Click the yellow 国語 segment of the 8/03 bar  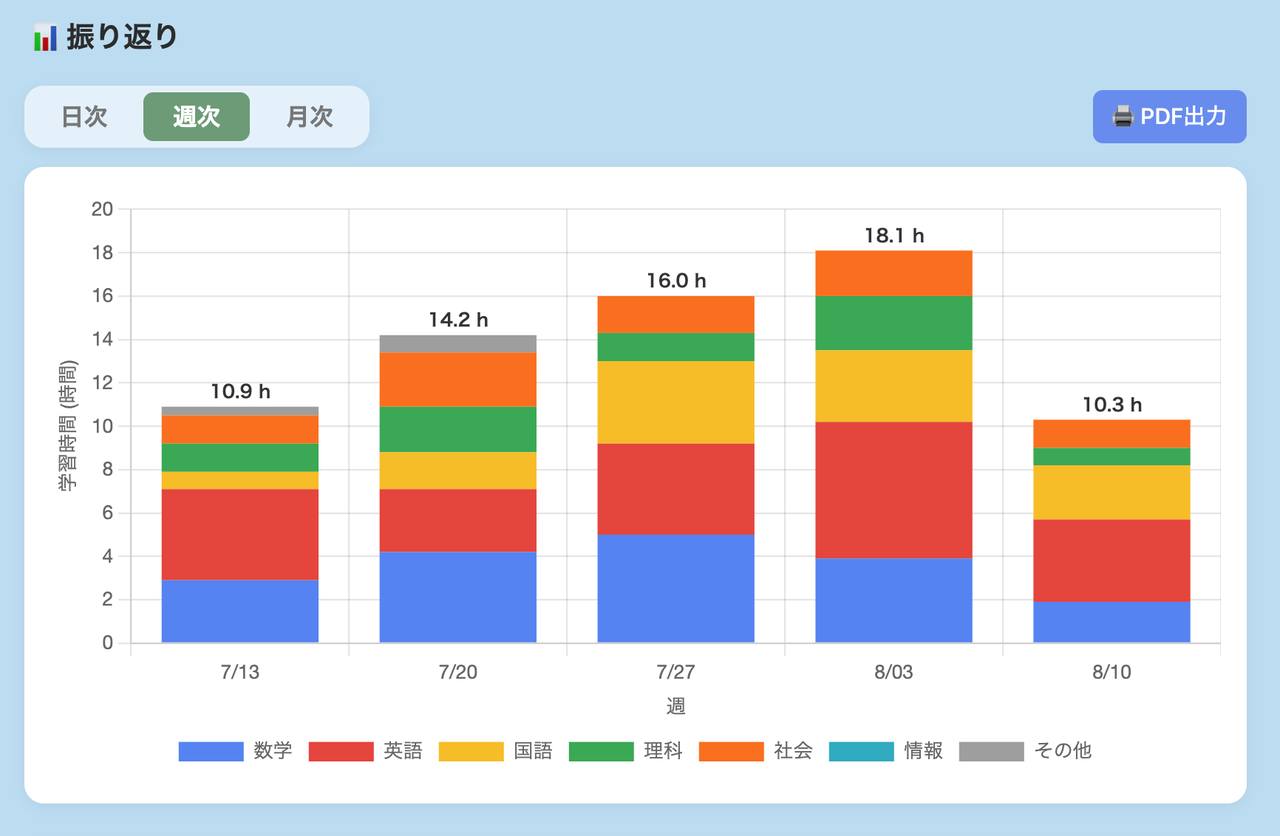point(894,386)
